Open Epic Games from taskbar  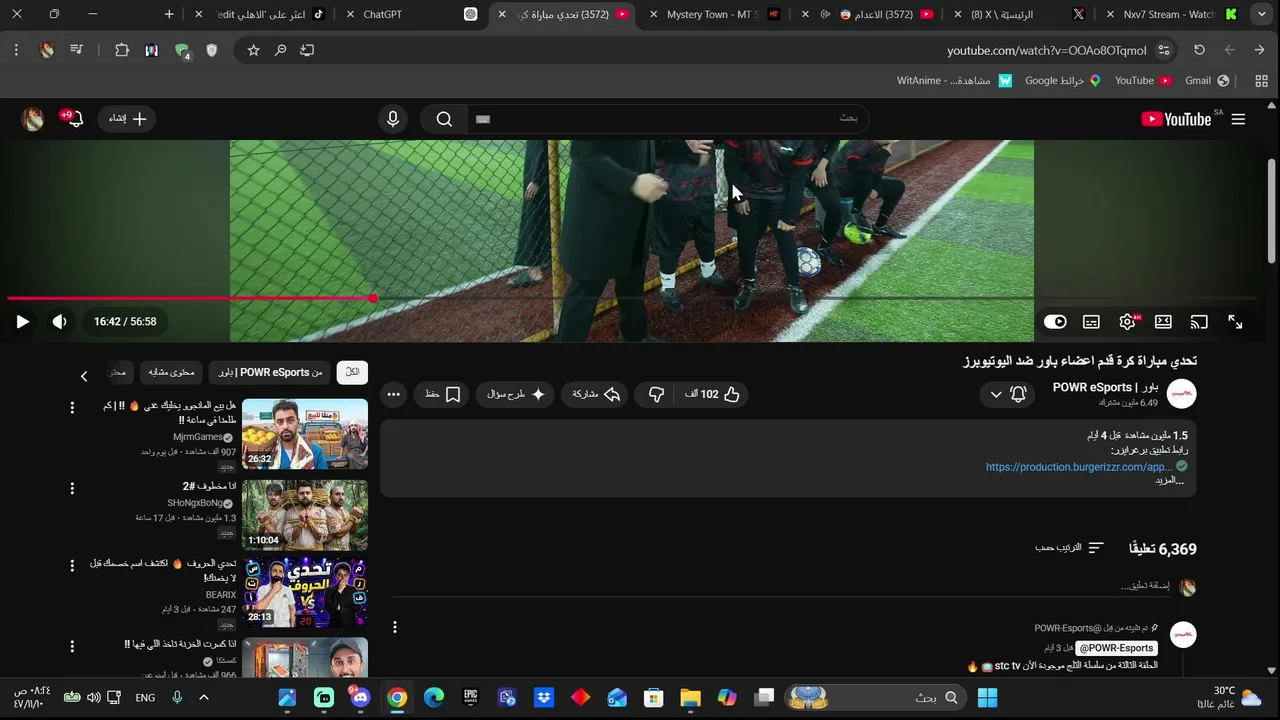(x=471, y=697)
